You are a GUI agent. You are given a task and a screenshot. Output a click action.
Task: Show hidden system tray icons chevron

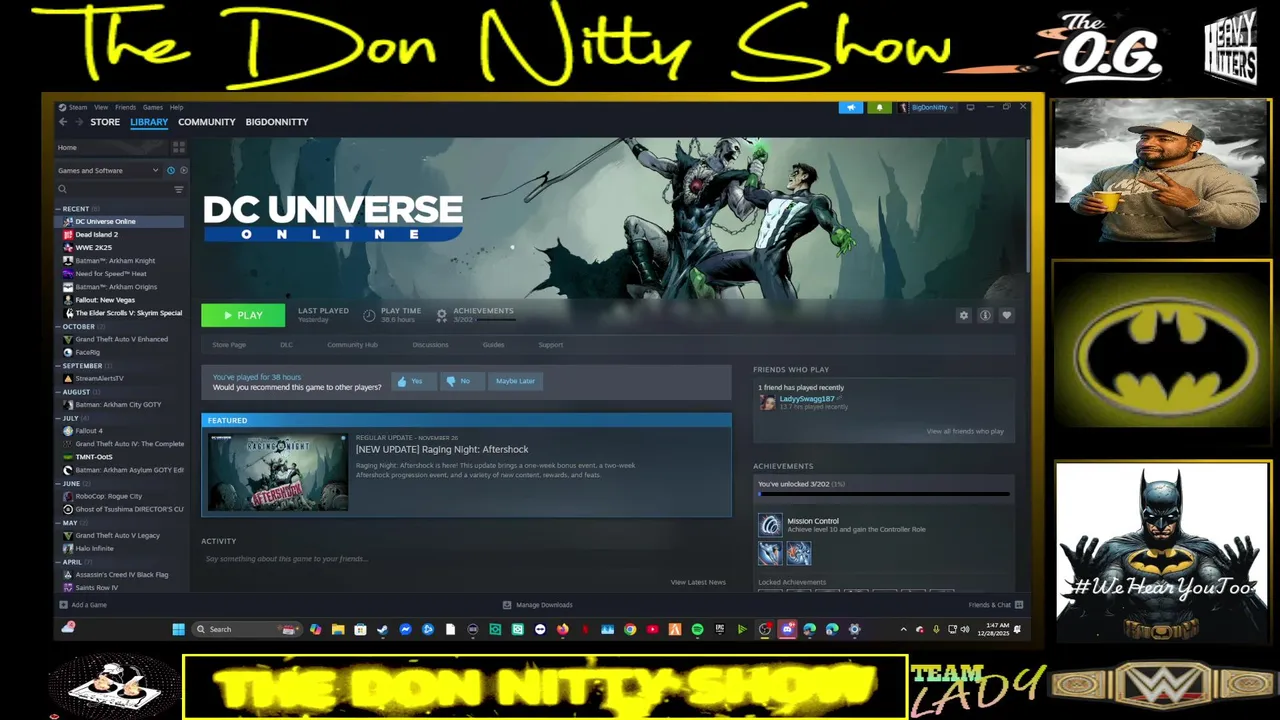coord(904,629)
